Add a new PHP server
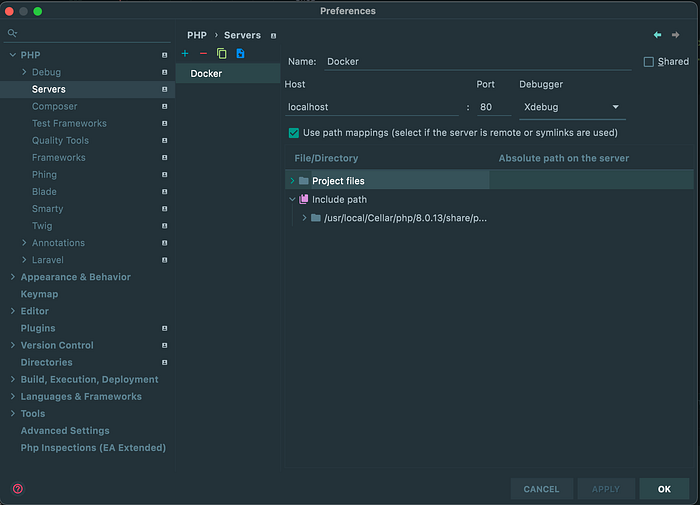This screenshot has height=505, width=700. [185, 53]
